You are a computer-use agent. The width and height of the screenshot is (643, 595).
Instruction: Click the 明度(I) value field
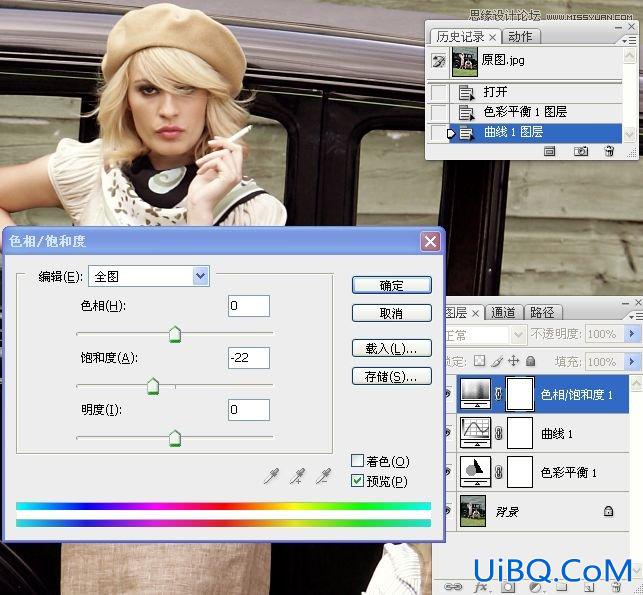coord(249,410)
